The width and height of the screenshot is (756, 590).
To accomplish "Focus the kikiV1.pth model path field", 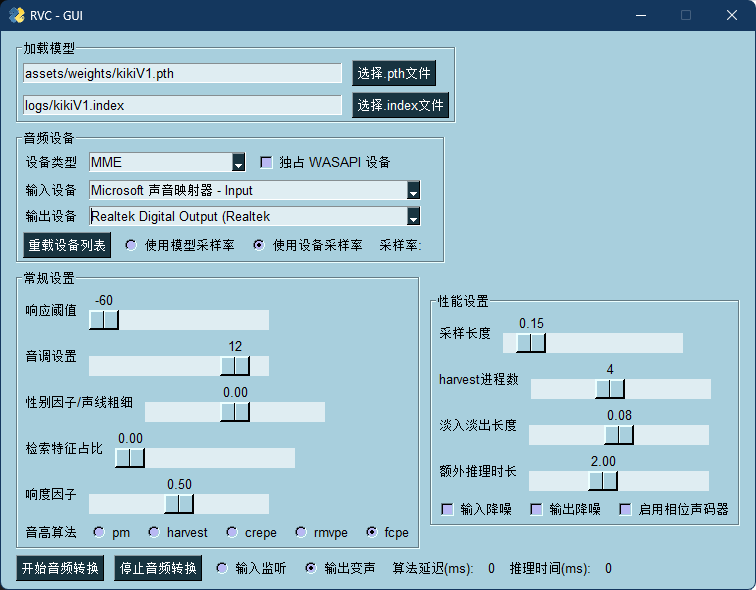I will click(x=182, y=73).
